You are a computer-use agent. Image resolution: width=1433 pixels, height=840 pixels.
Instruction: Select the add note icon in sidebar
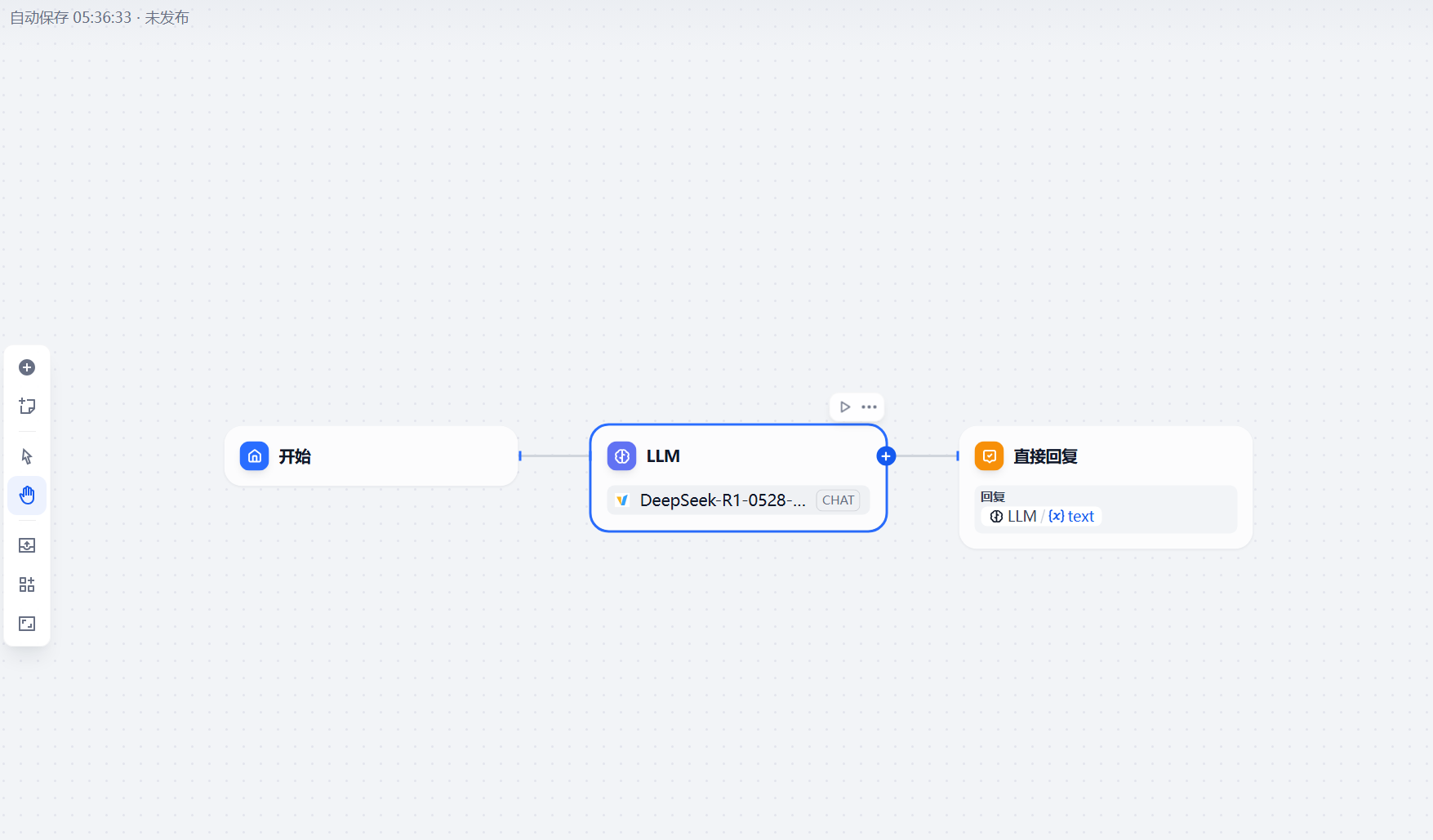(x=27, y=406)
